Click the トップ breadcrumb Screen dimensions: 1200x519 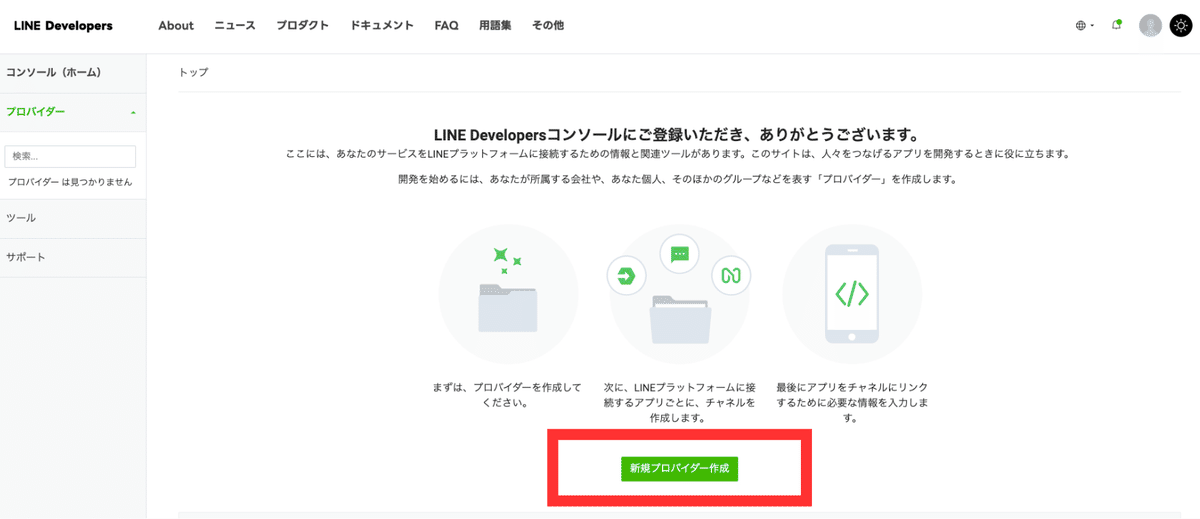(193, 73)
